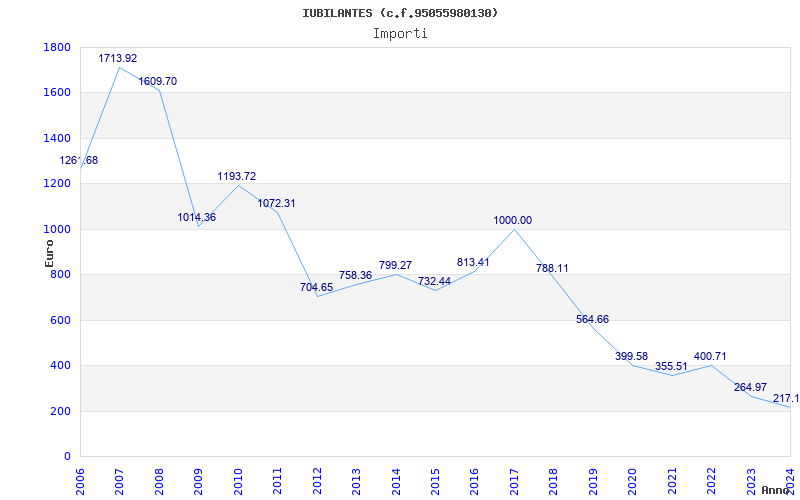This screenshot has height=500, width=800.
Task: Select the 1193.72 data label
Action: click(x=237, y=176)
